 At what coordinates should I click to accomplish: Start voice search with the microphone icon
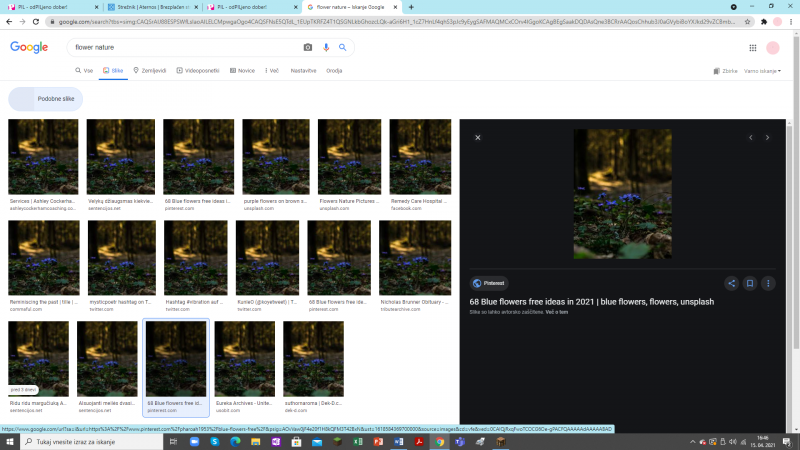click(x=326, y=47)
